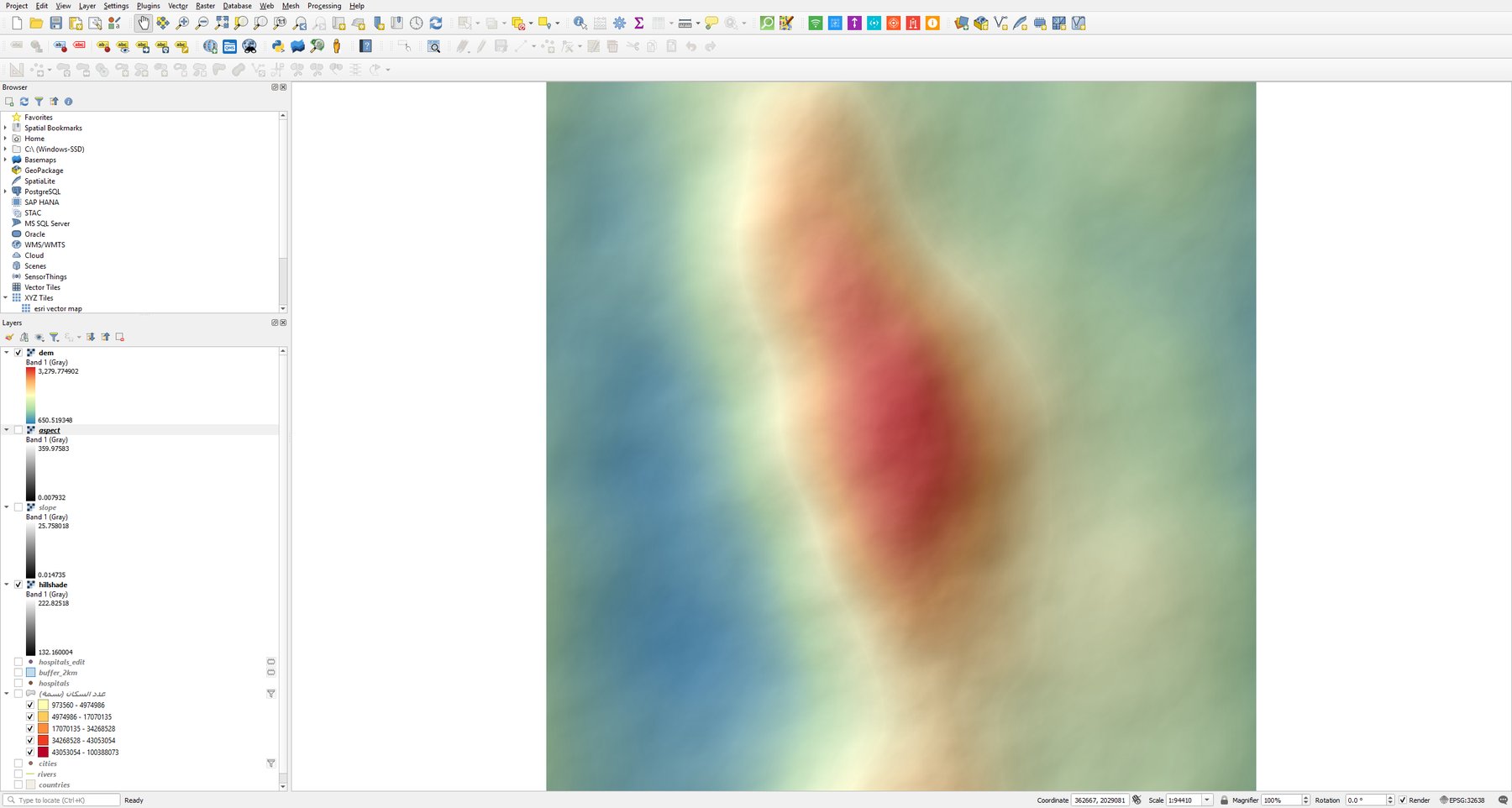Refresh the map canvas with blue arrows icon
Viewport: 1512px width, 808px height.
[x=436, y=24]
